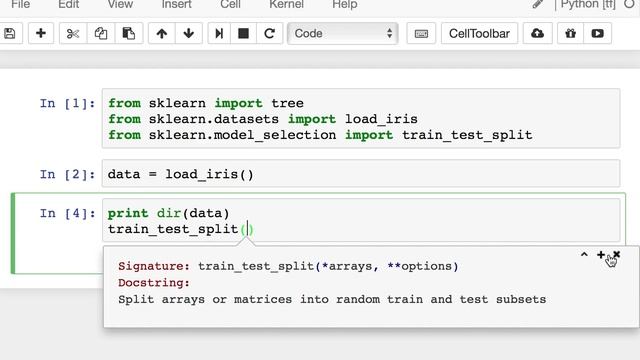Click the Docstring label in tooltip
The image size is (640, 360).
click(x=154, y=283)
